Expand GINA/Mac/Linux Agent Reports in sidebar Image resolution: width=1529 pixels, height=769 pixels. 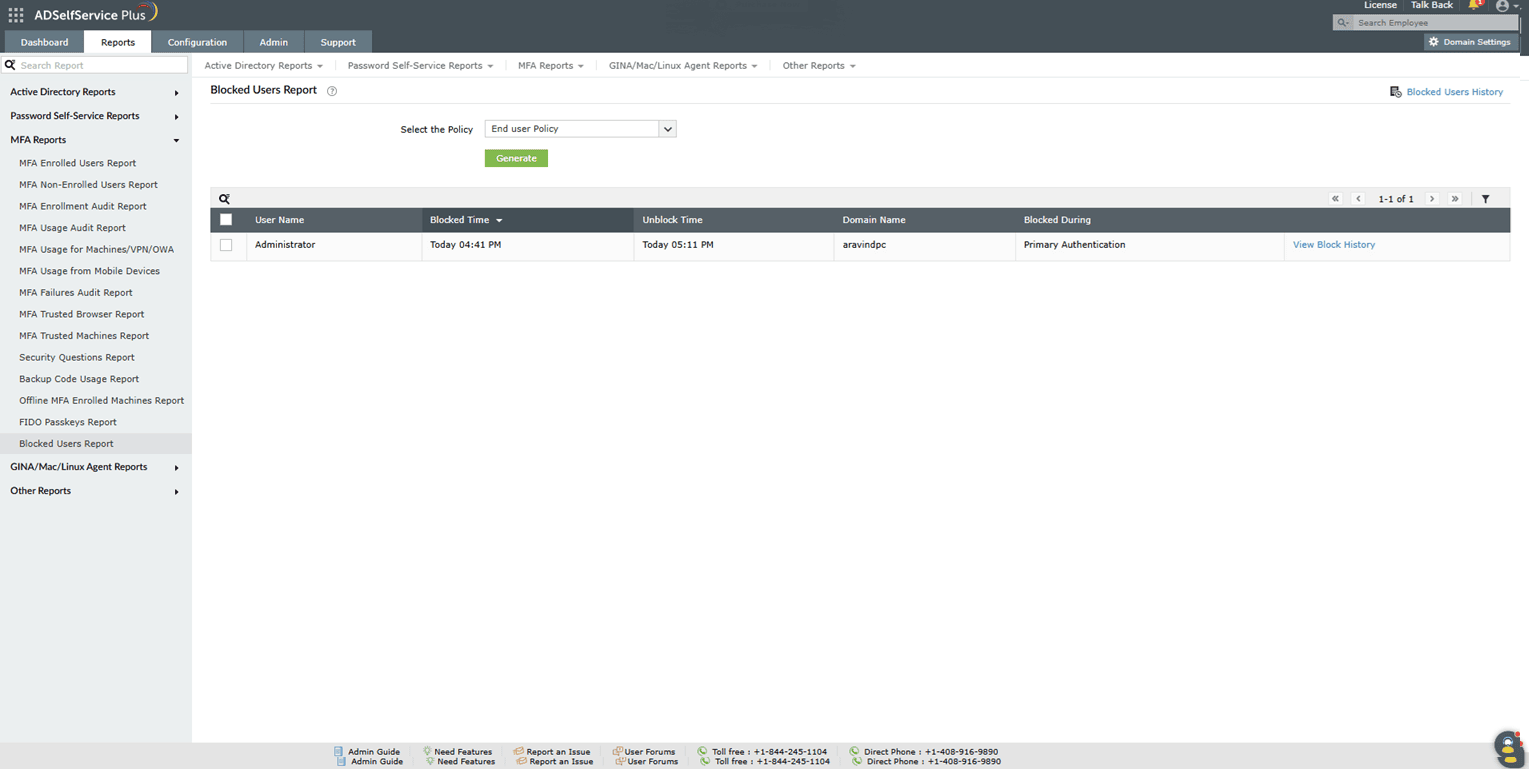tap(94, 467)
